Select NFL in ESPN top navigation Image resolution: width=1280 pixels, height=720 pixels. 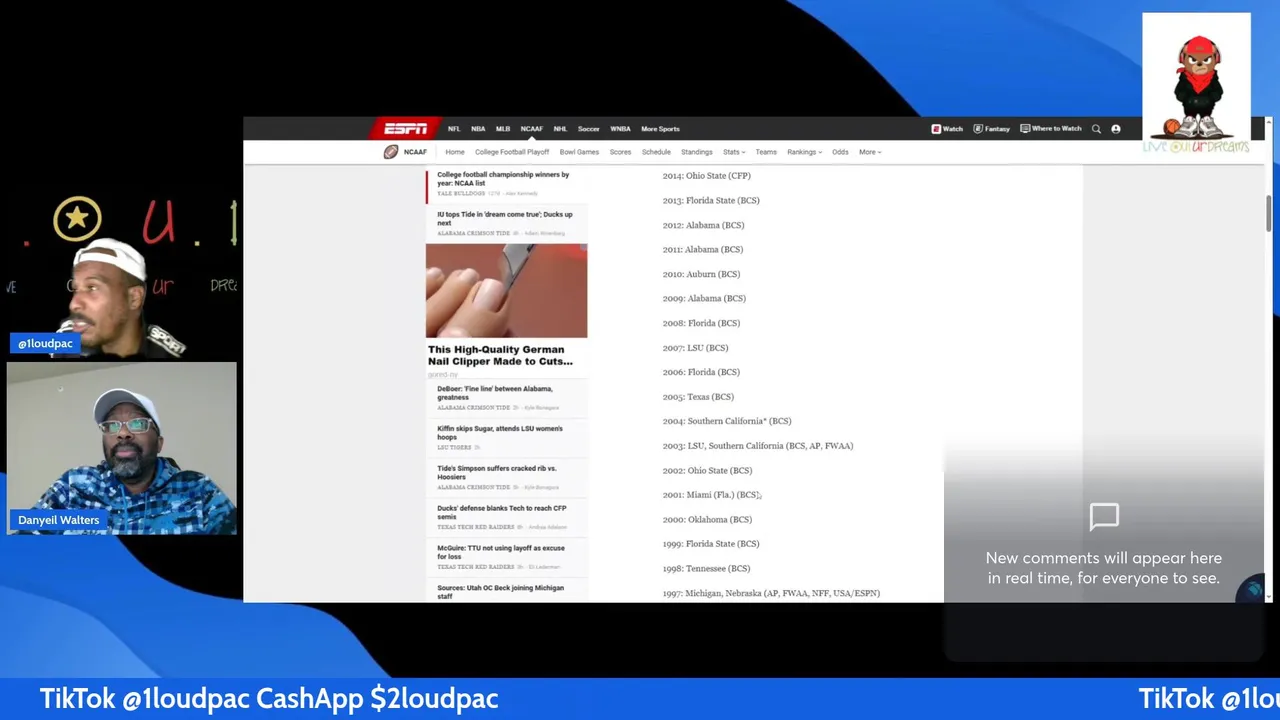point(454,128)
